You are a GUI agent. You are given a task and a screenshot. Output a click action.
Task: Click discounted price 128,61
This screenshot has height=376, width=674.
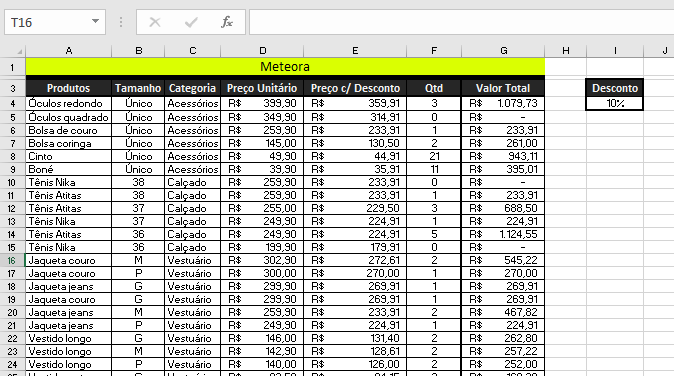pyautogui.click(x=355, y=352)
